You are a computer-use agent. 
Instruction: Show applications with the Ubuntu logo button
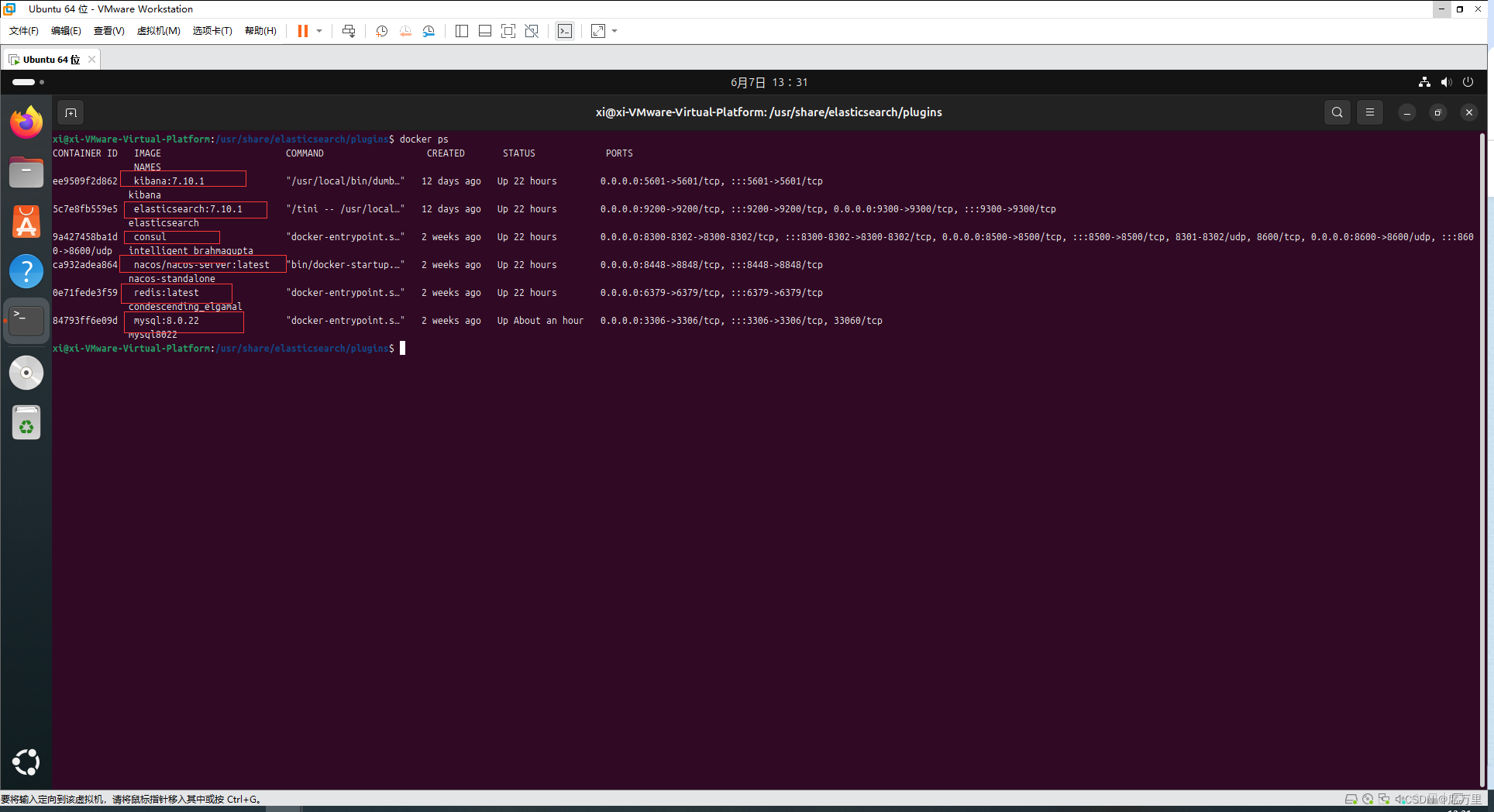[26, 762]
